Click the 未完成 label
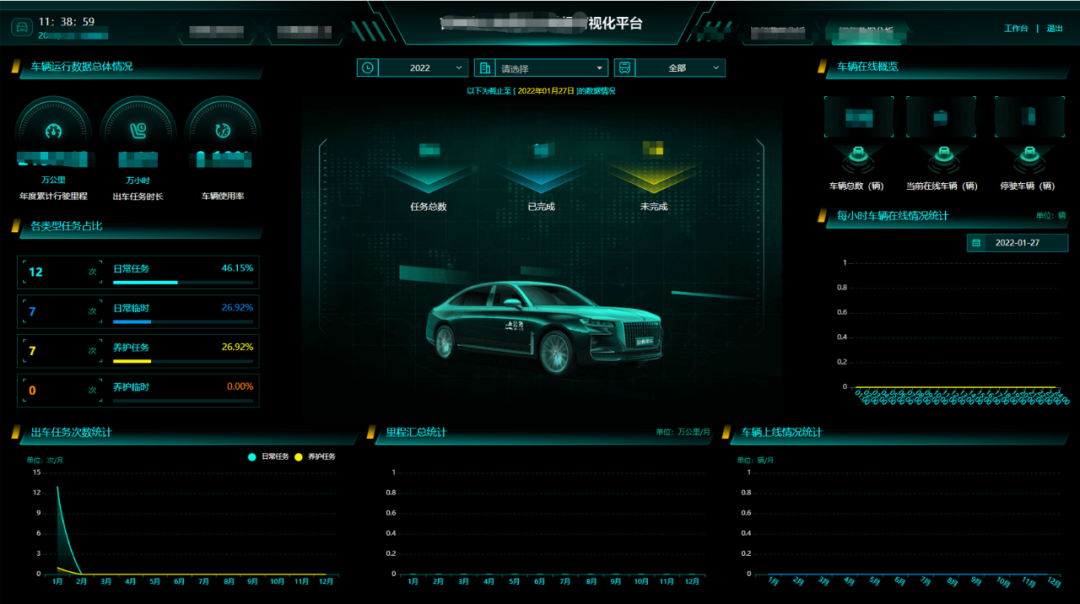The width and height of the screenshot is (1080, 604). pyautogui.click(x=654, y=207)
